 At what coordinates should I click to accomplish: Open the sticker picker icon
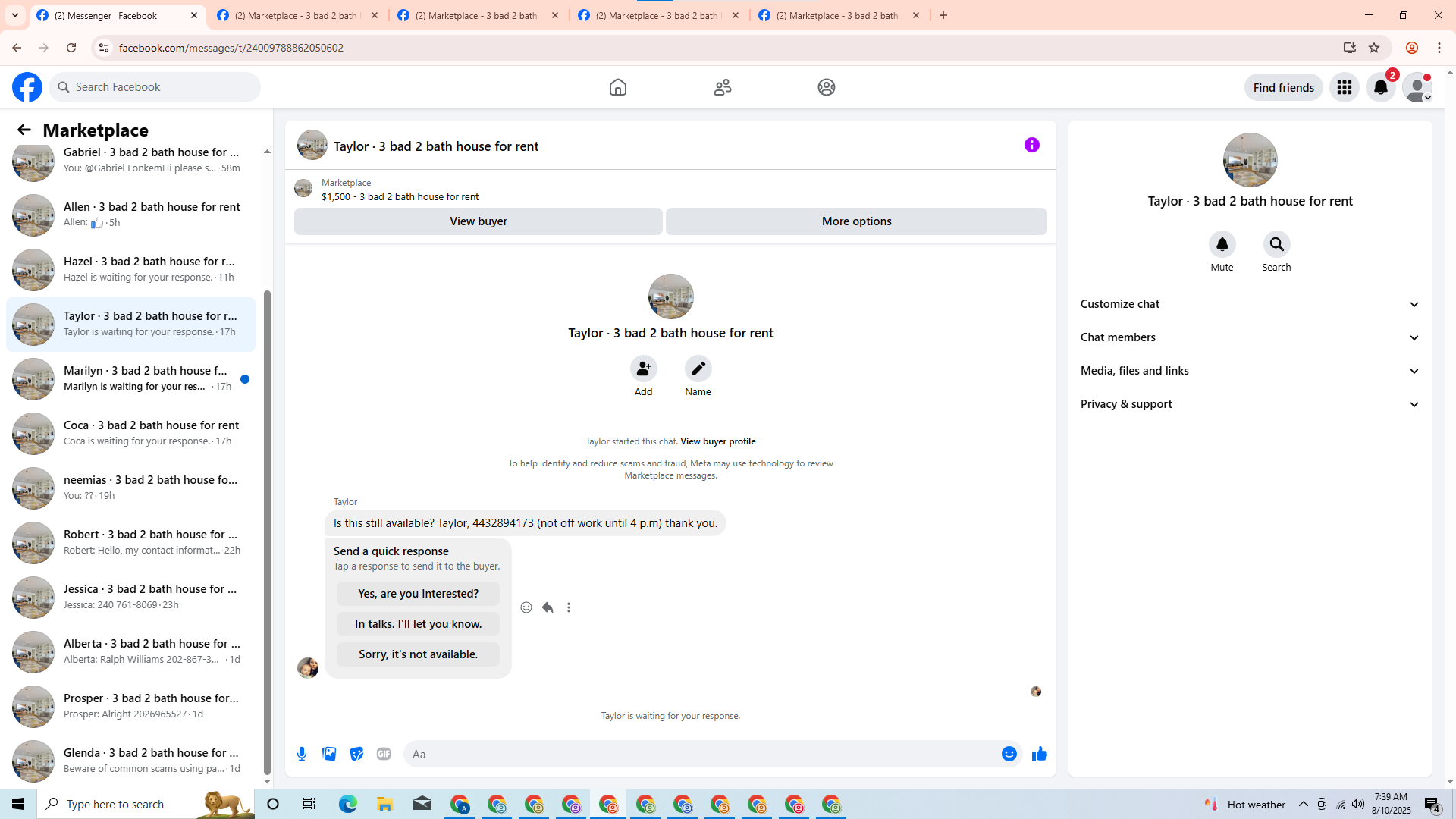[356, 754]
